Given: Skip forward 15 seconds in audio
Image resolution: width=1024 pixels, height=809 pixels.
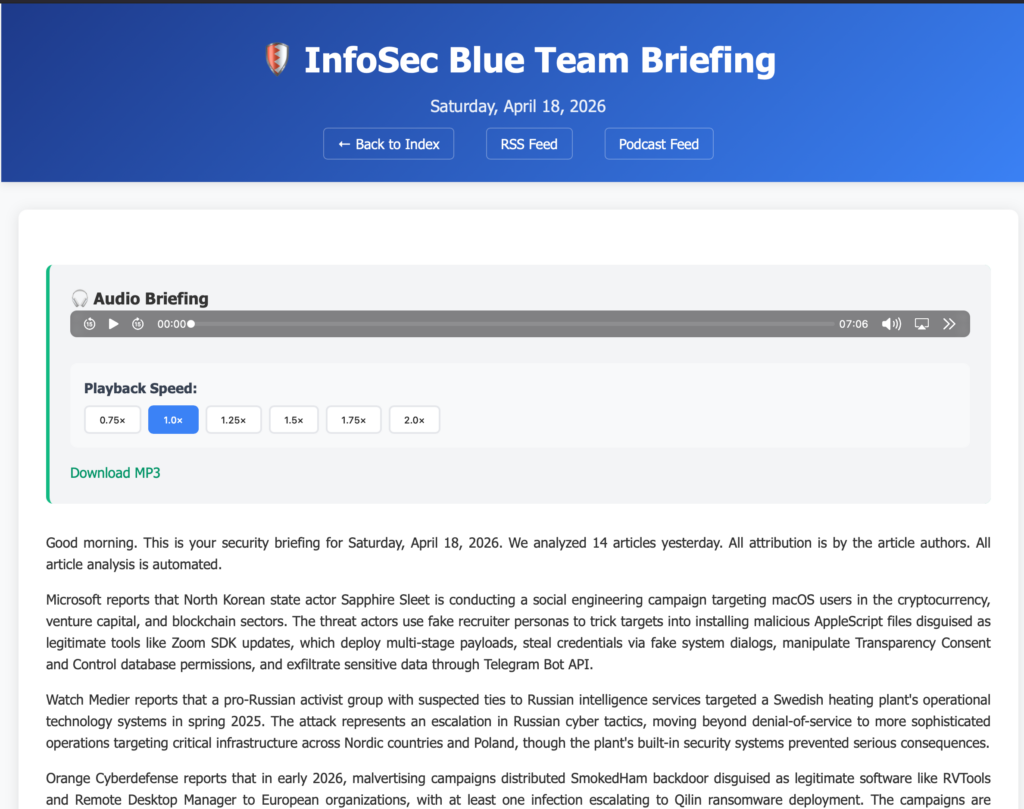Looking at the screenshot, I should (x=138, y=324).
